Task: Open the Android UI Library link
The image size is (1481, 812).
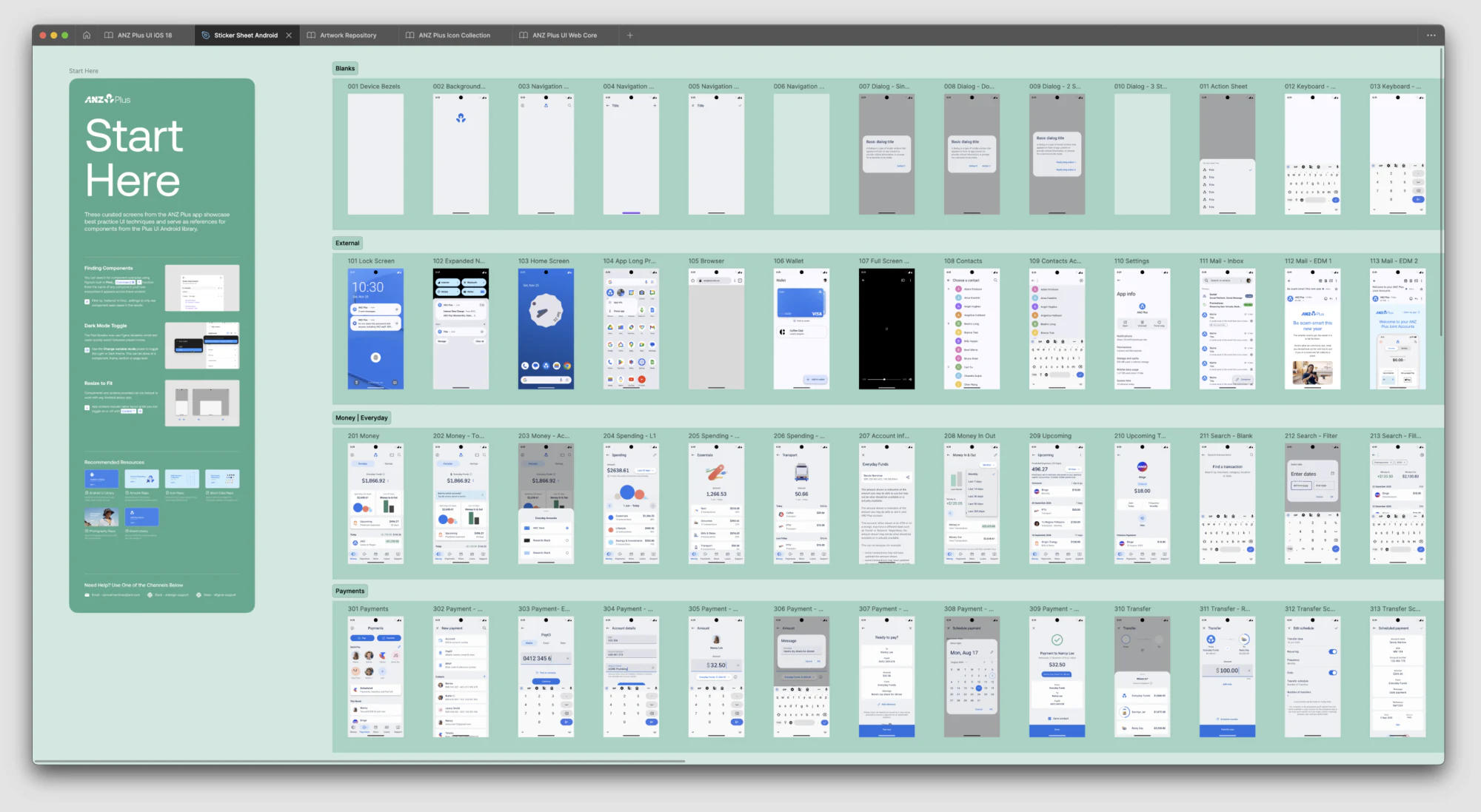Action: (x=101, y=492)
